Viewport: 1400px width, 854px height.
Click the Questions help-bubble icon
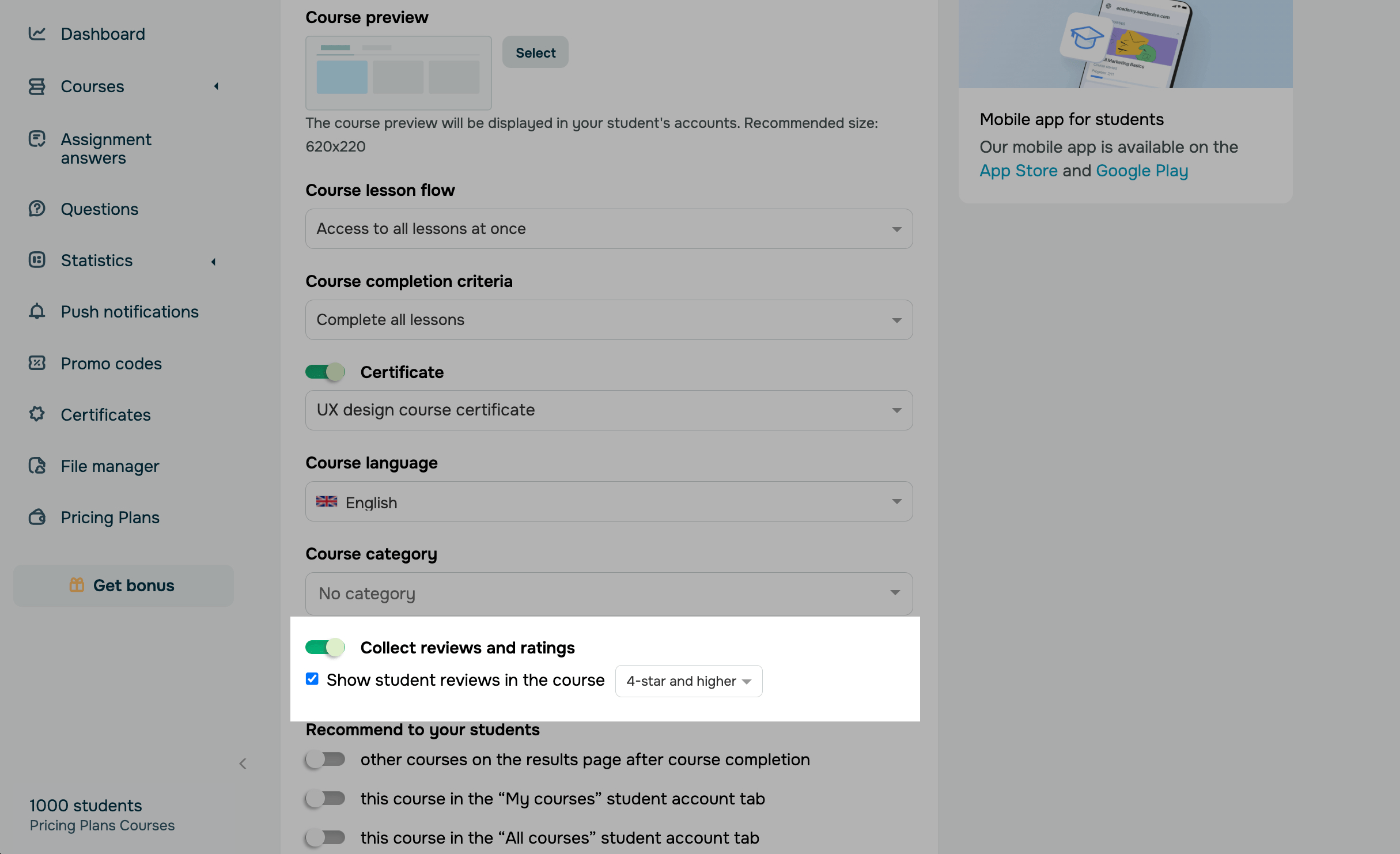(37, 209)
